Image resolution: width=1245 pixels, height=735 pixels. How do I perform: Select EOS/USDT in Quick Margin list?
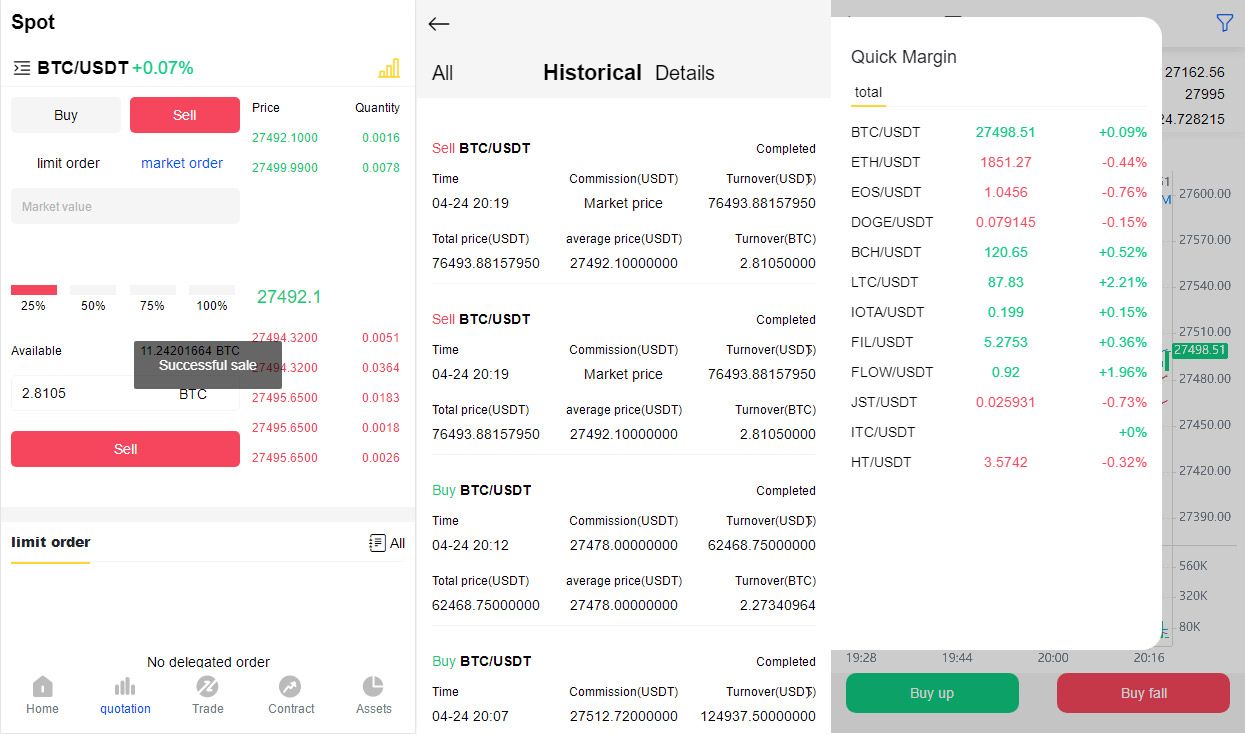[x=999, y=192]
